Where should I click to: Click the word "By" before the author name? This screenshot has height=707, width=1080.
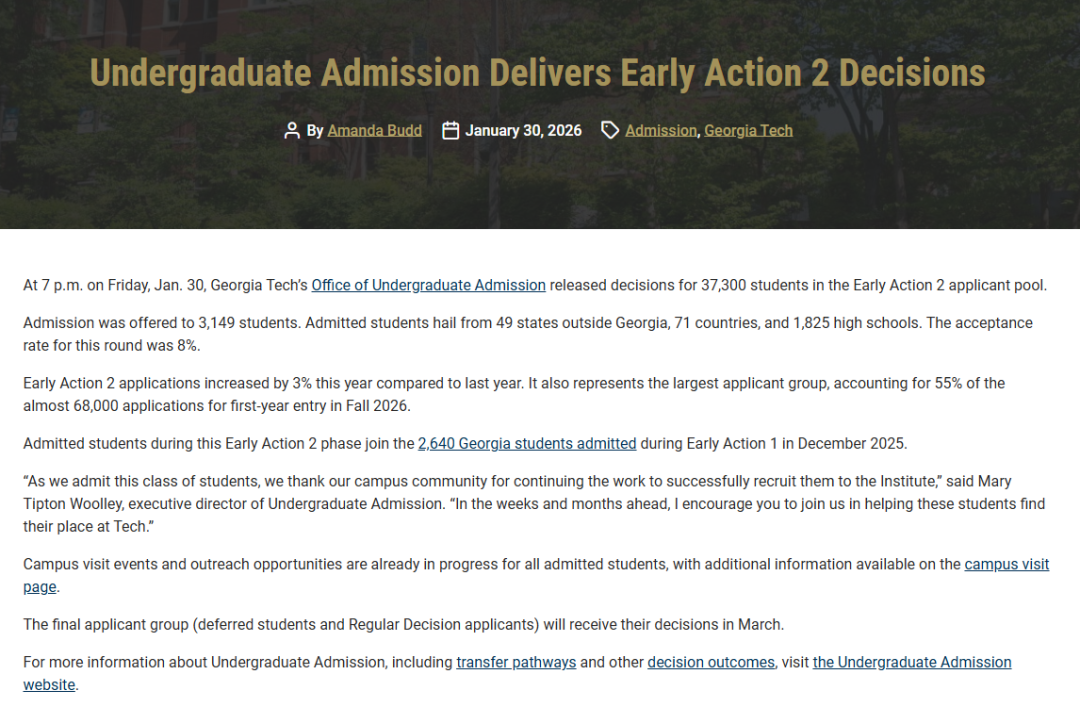[x=315, y=130]
